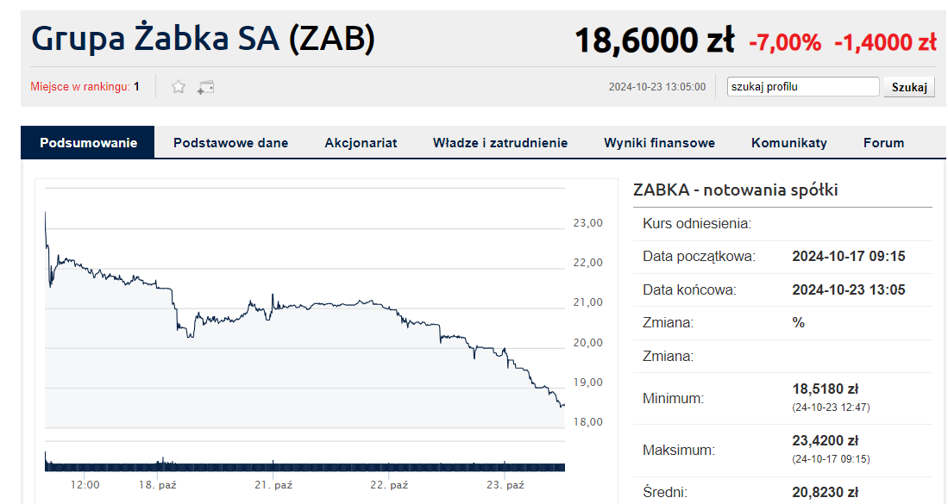The width and height of the screenshot is (948, 504).
Task: Click the Minimum value 18,5180 zł
Action: [x=825, y=389]
